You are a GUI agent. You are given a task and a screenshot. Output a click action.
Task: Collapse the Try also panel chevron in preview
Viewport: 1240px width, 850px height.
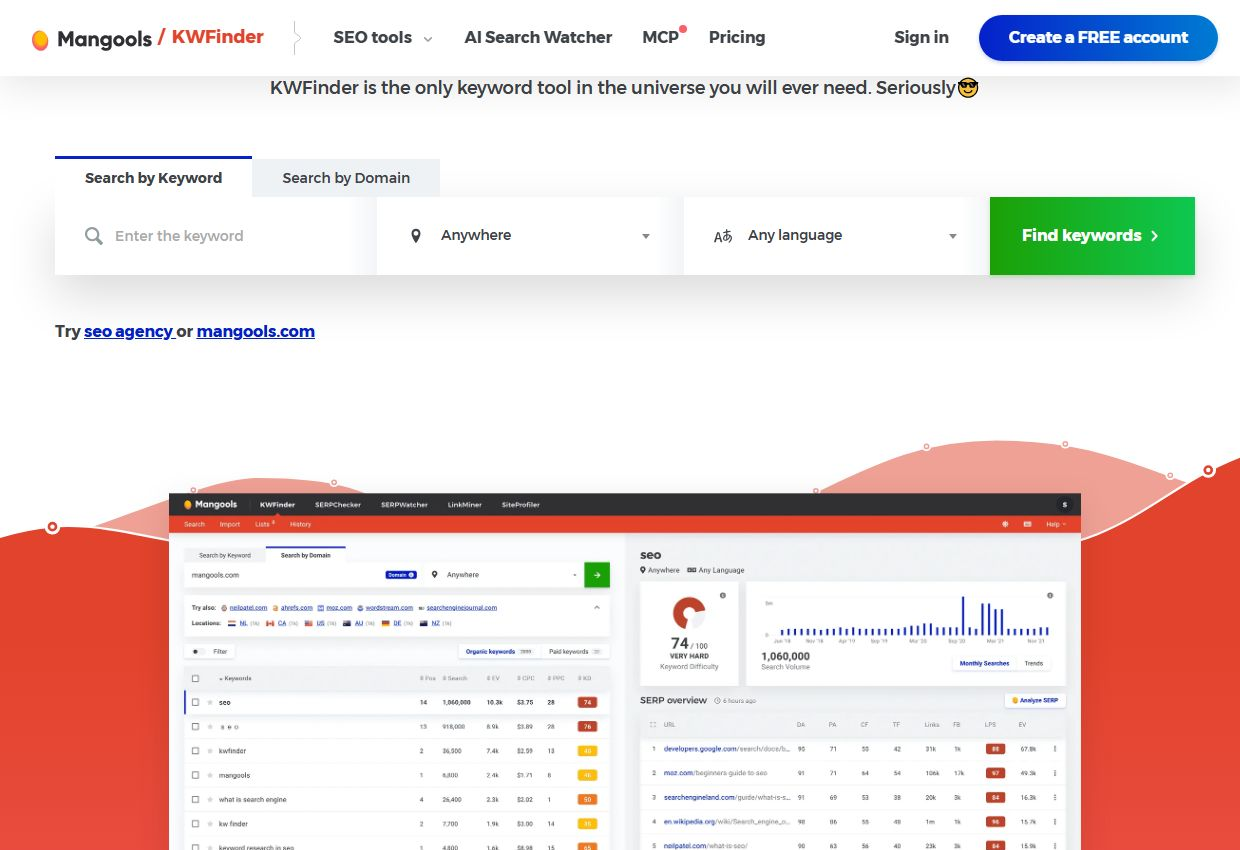[597, 607]
